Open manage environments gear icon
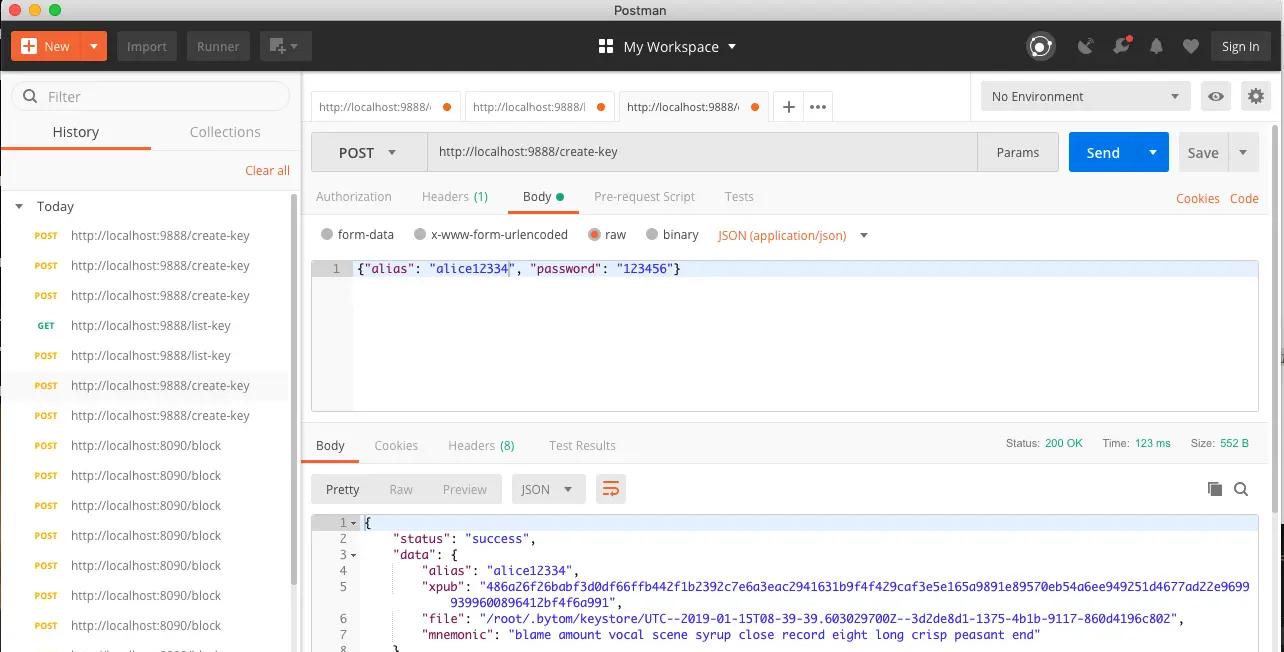Screen dimensions: 1284x652 click(x=1255, y=96)
